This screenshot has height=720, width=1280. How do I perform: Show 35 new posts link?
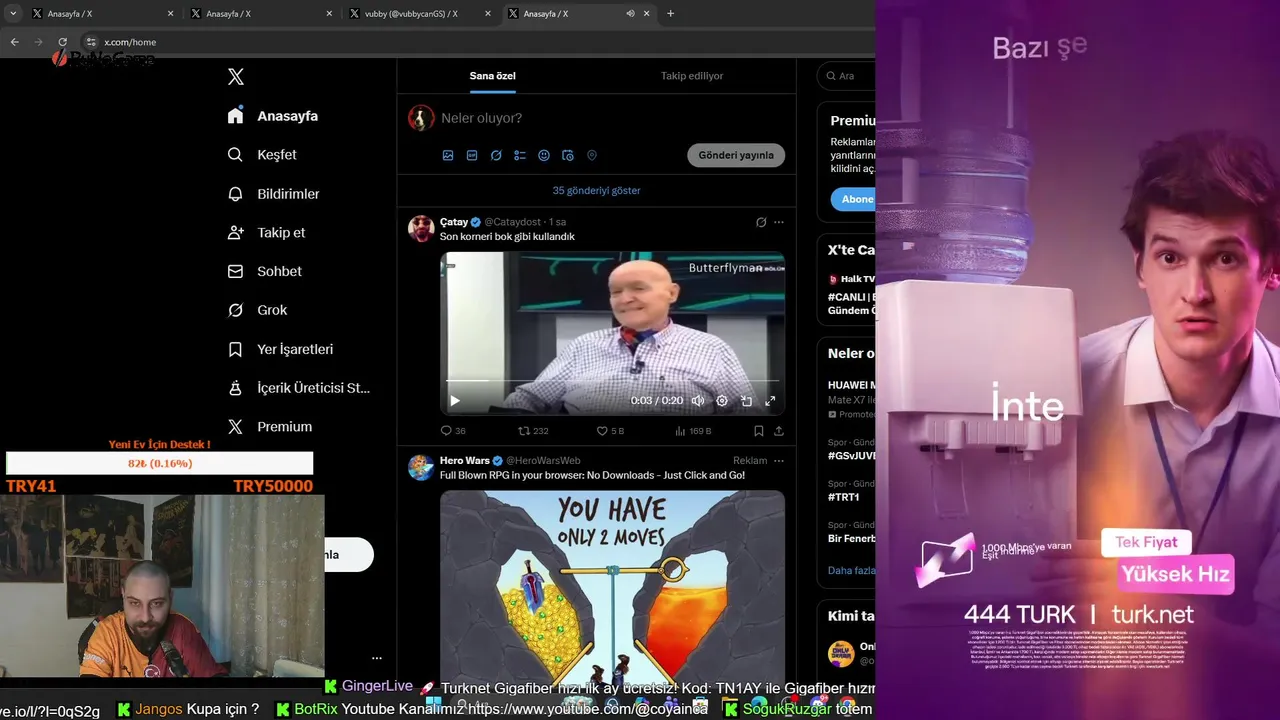point(596,190)
